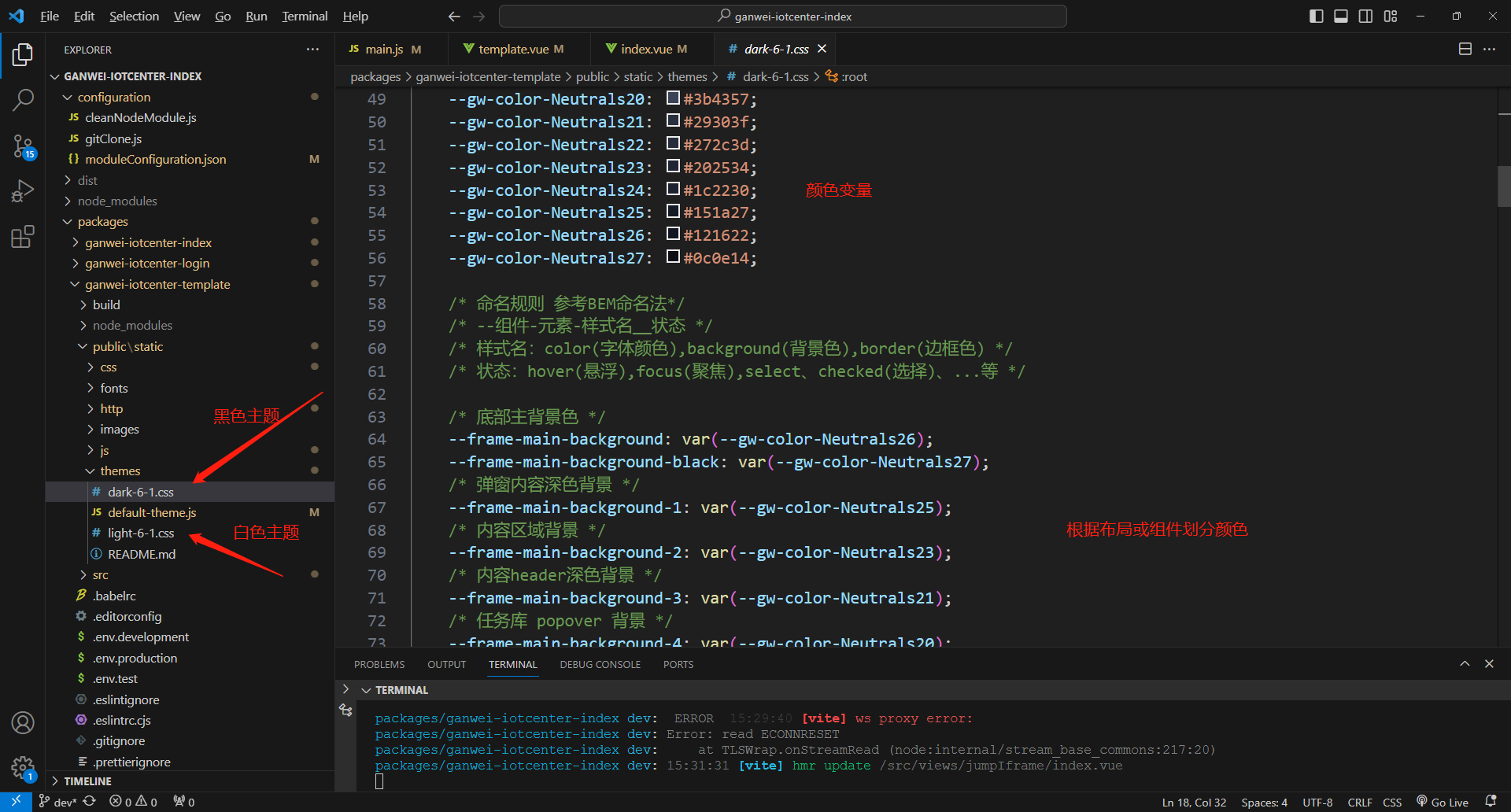Screen dimensions: 1511x812
Task: Expand the src folder in explorer
Action: [x=100, y=575]
